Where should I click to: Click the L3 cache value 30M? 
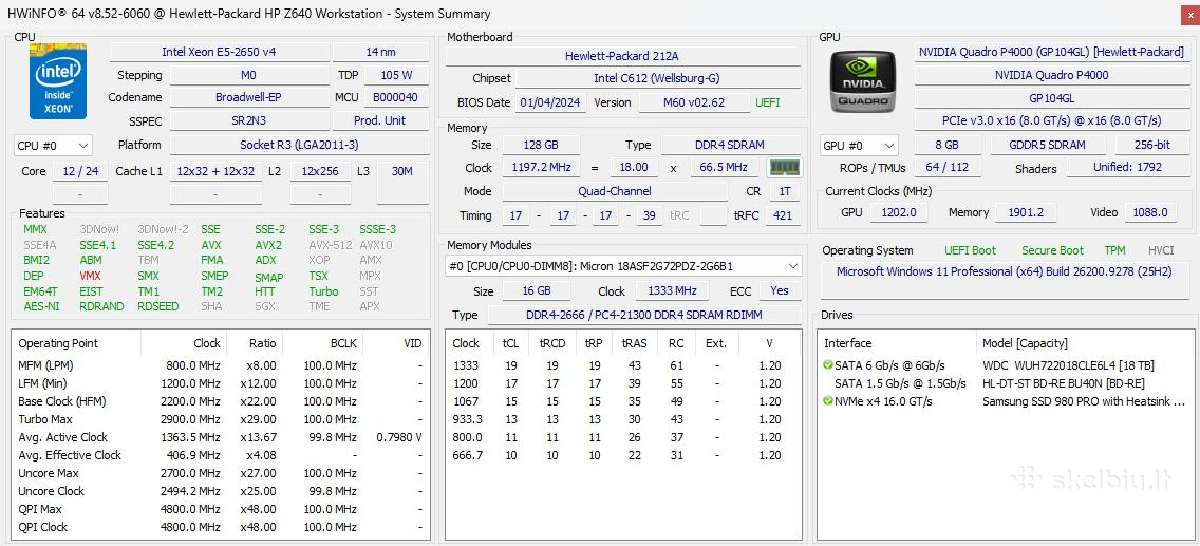click(402, 171)
